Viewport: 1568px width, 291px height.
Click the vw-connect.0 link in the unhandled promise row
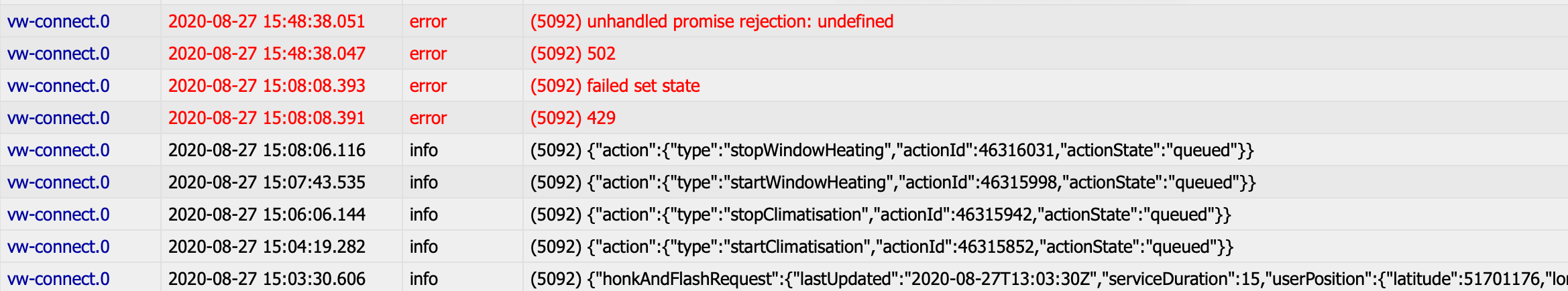(58, 21)
